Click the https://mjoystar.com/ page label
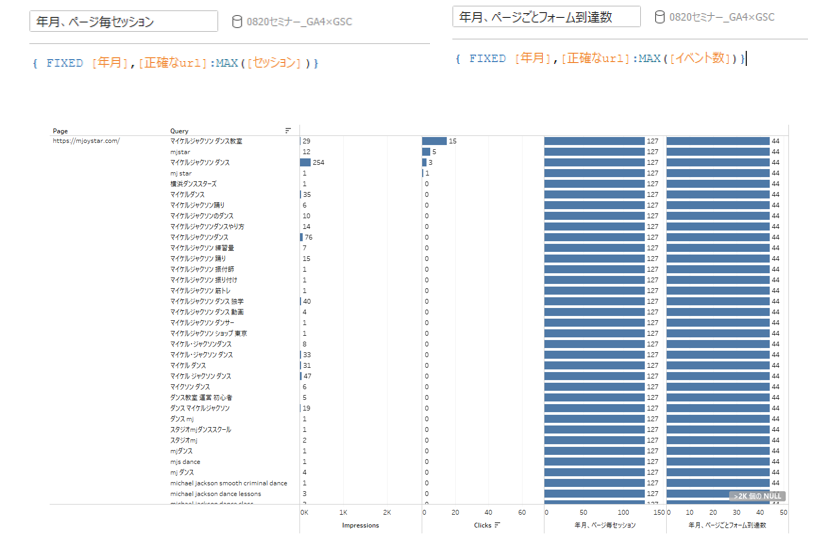The height and width of the screenshot is (541, 834). click(86, 141)
